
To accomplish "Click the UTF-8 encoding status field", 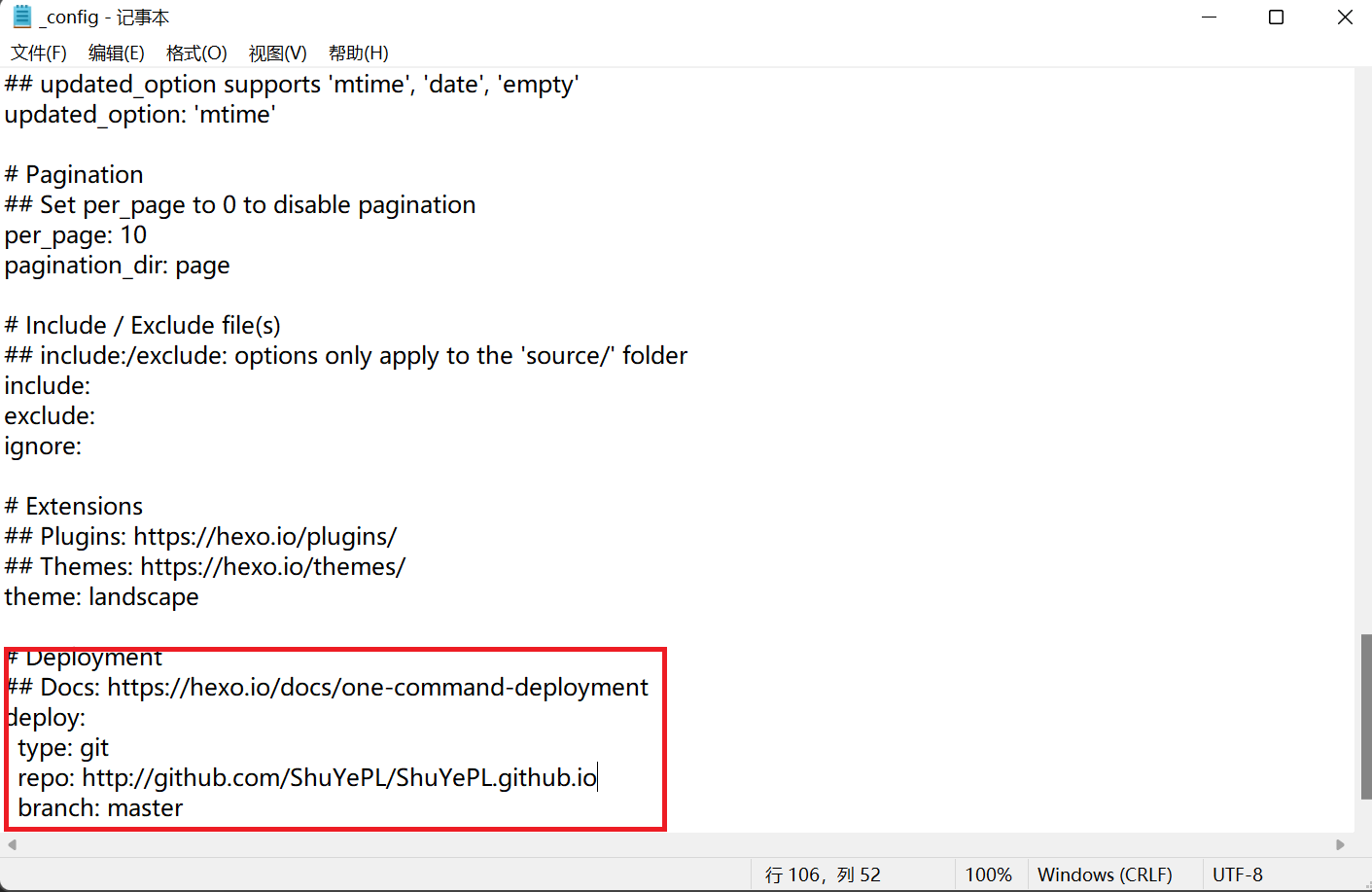I will 1237,874.
